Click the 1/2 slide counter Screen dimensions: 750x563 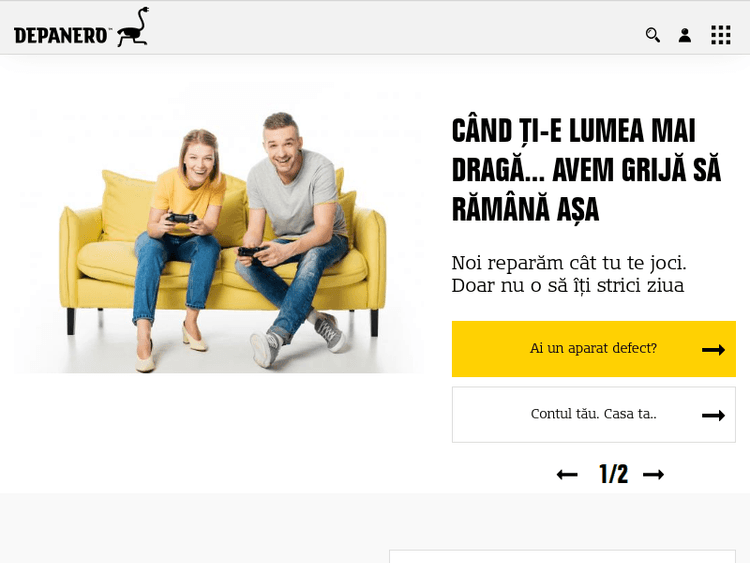click(613, 474)
